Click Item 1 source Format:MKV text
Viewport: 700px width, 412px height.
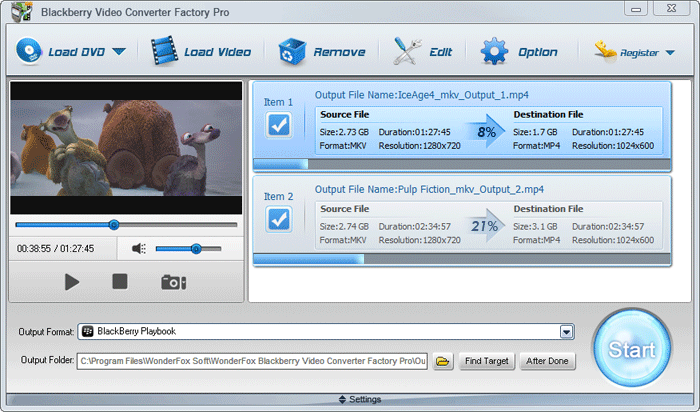[x=343, y=146]
